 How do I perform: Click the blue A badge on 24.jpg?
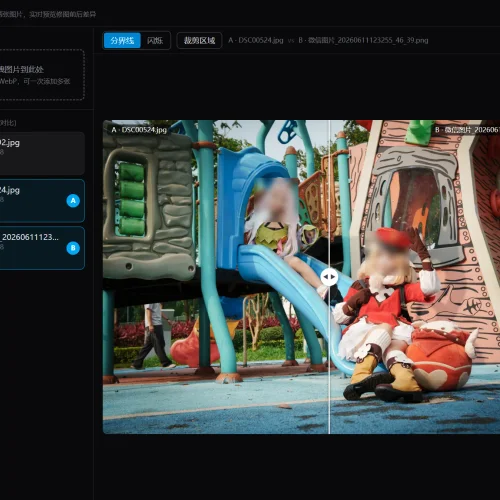pos(73,201)
